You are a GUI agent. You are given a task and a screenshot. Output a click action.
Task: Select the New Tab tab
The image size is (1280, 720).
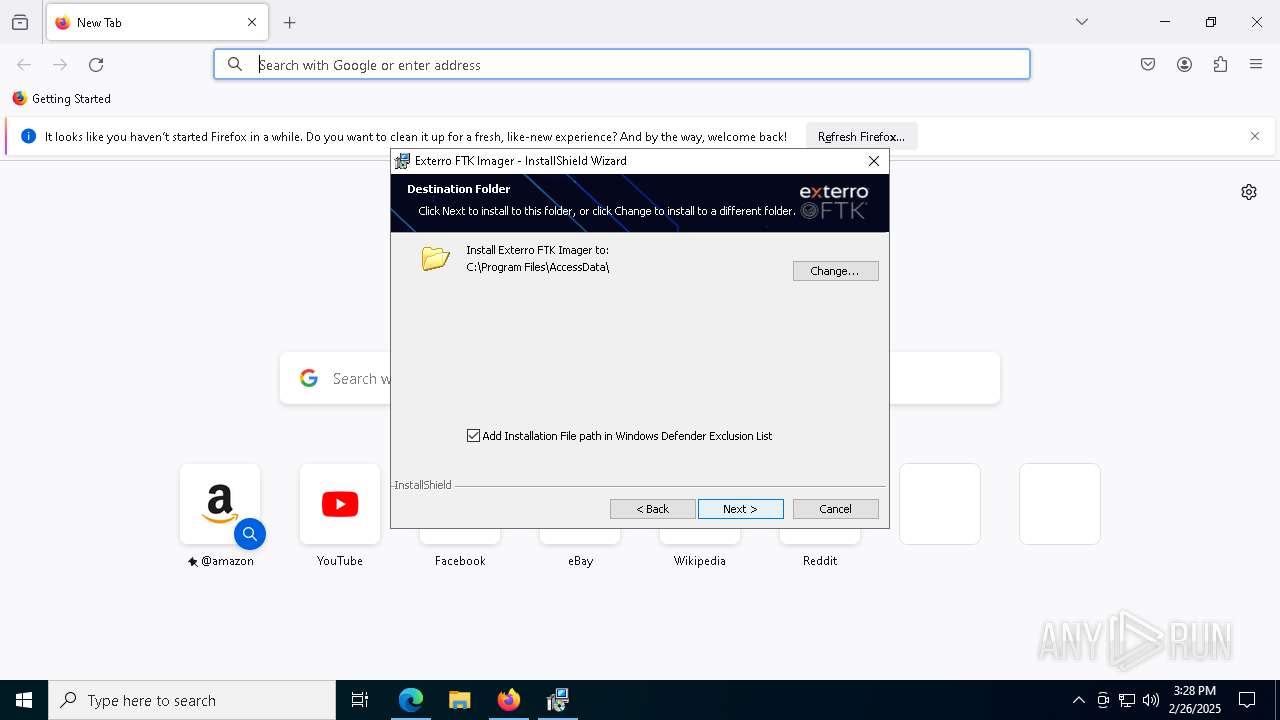point(156,22)
